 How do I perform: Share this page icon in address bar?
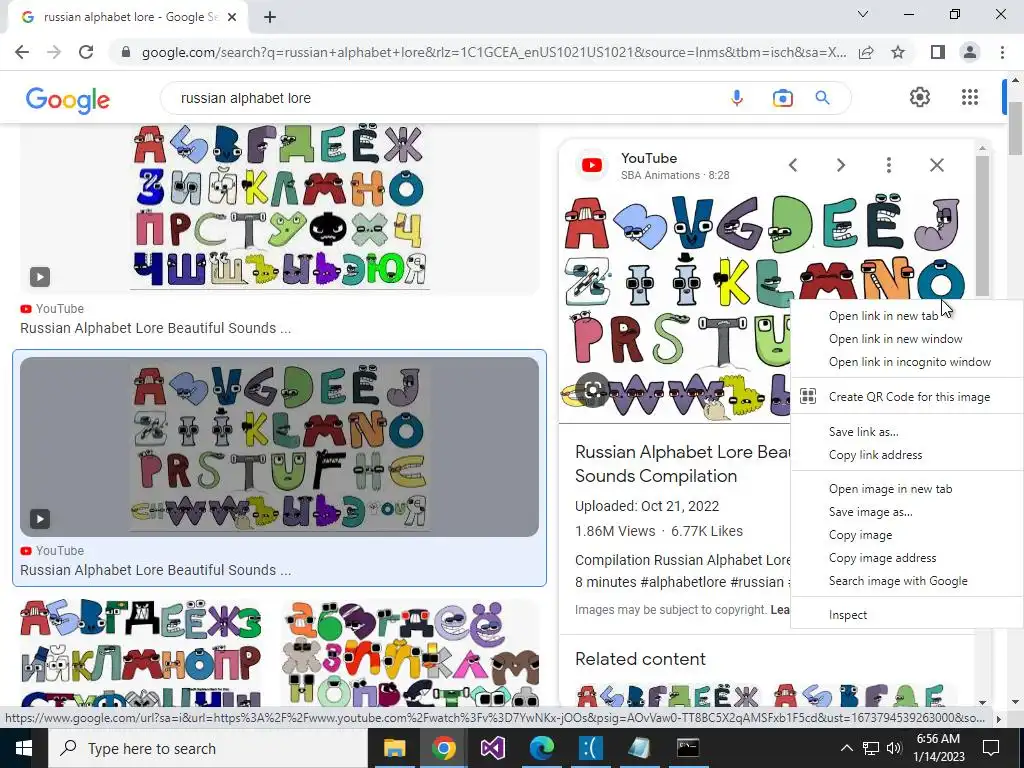(x=866, y=52)
